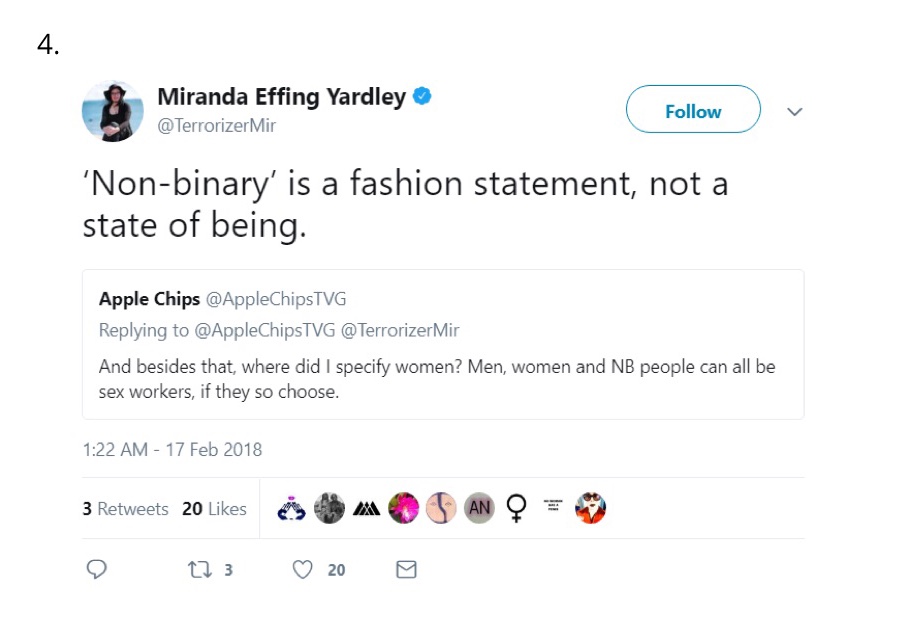Viewport: 904px width, 618px height.
Task: Click the Follow button
Action: point(693,111)
